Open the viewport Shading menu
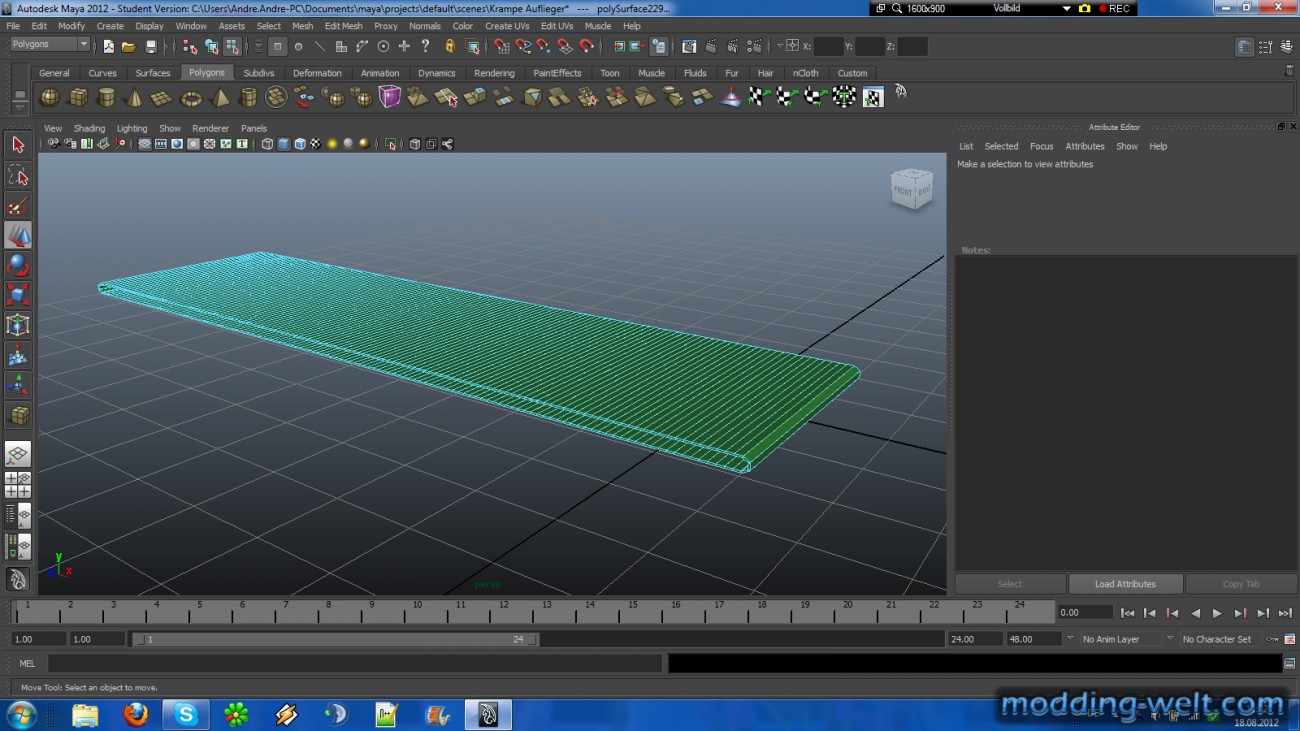Viewport: 1300px width, 731px height. (89, 128)
